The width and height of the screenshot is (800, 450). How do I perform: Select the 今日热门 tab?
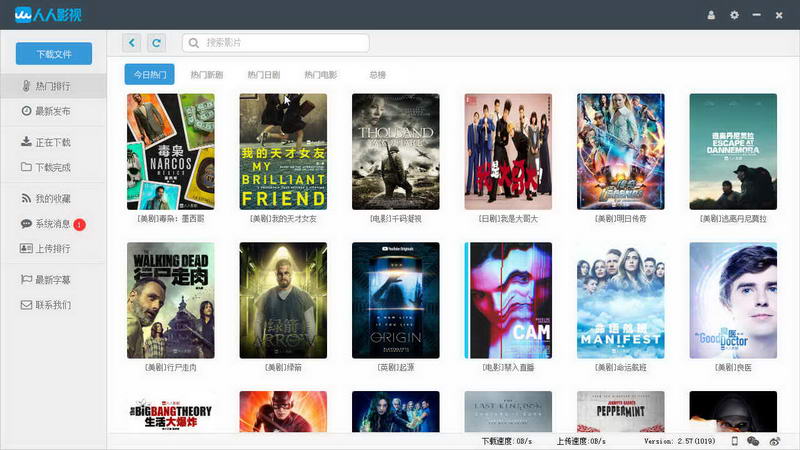coord(149,74)
